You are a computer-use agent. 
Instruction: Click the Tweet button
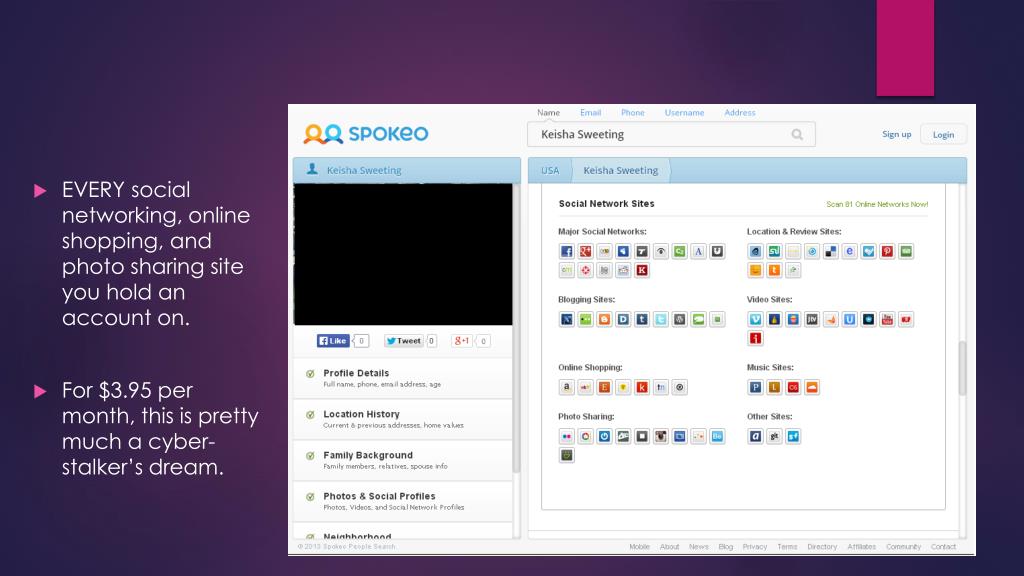pyautogui.click(x=404, y=341)
